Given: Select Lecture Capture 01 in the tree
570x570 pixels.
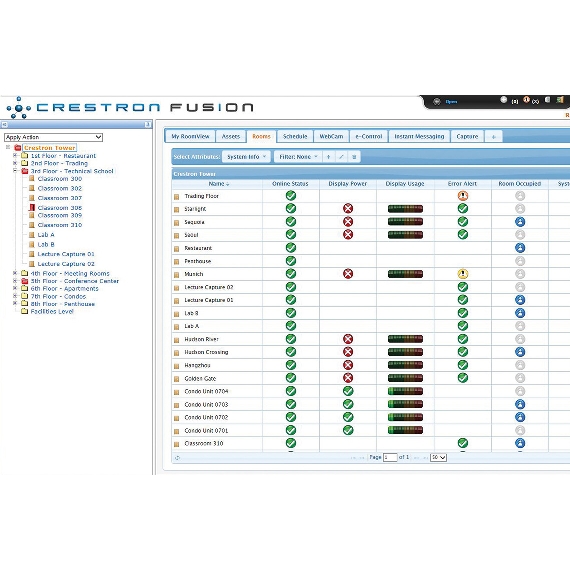Looking at the screenshot, I should 66,254.
